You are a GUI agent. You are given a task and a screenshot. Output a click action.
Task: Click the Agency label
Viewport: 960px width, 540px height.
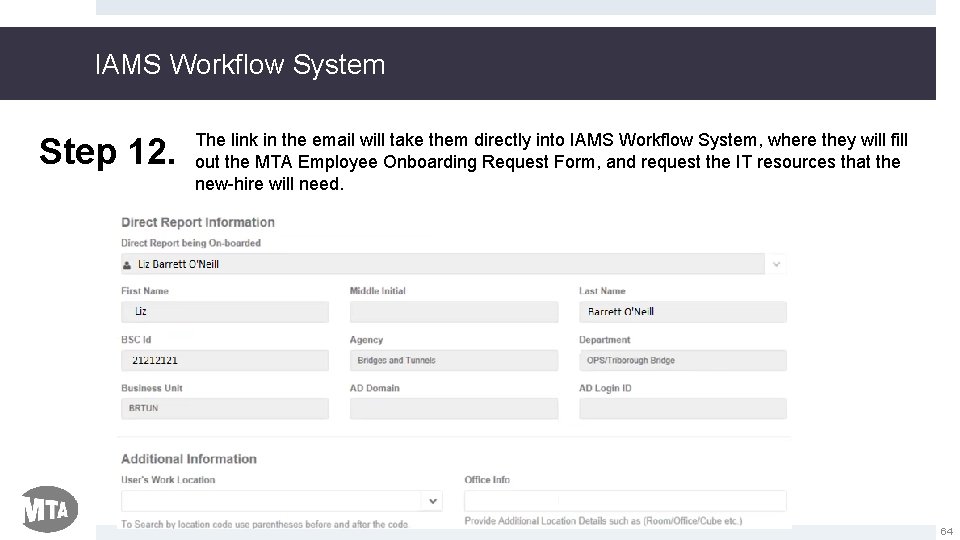click(x=366, y=340)
